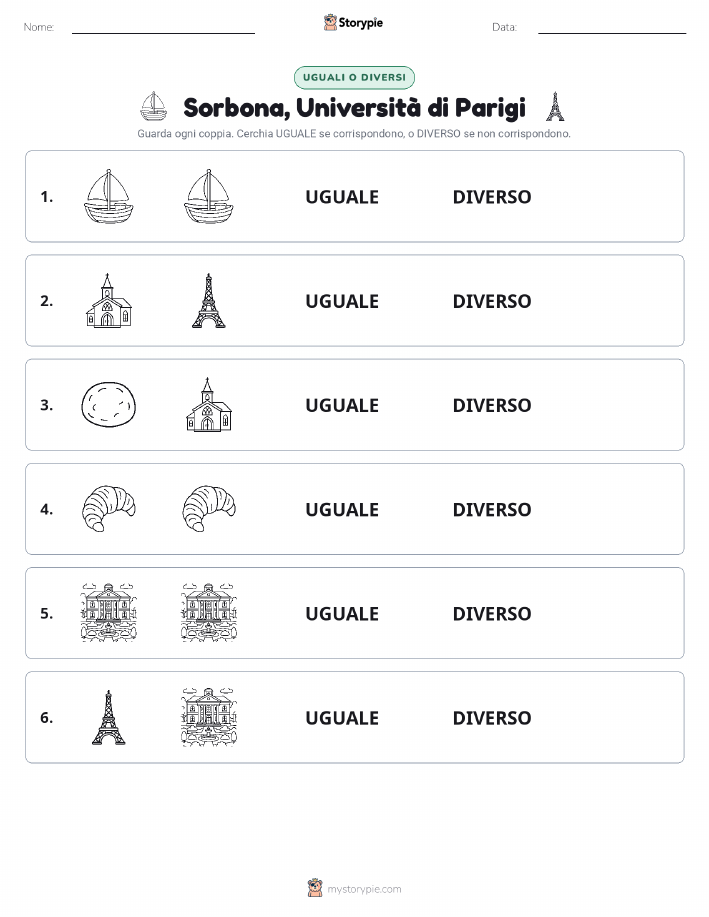
Task: Choose UGUALE for row 5
Action: click(342, 613)
